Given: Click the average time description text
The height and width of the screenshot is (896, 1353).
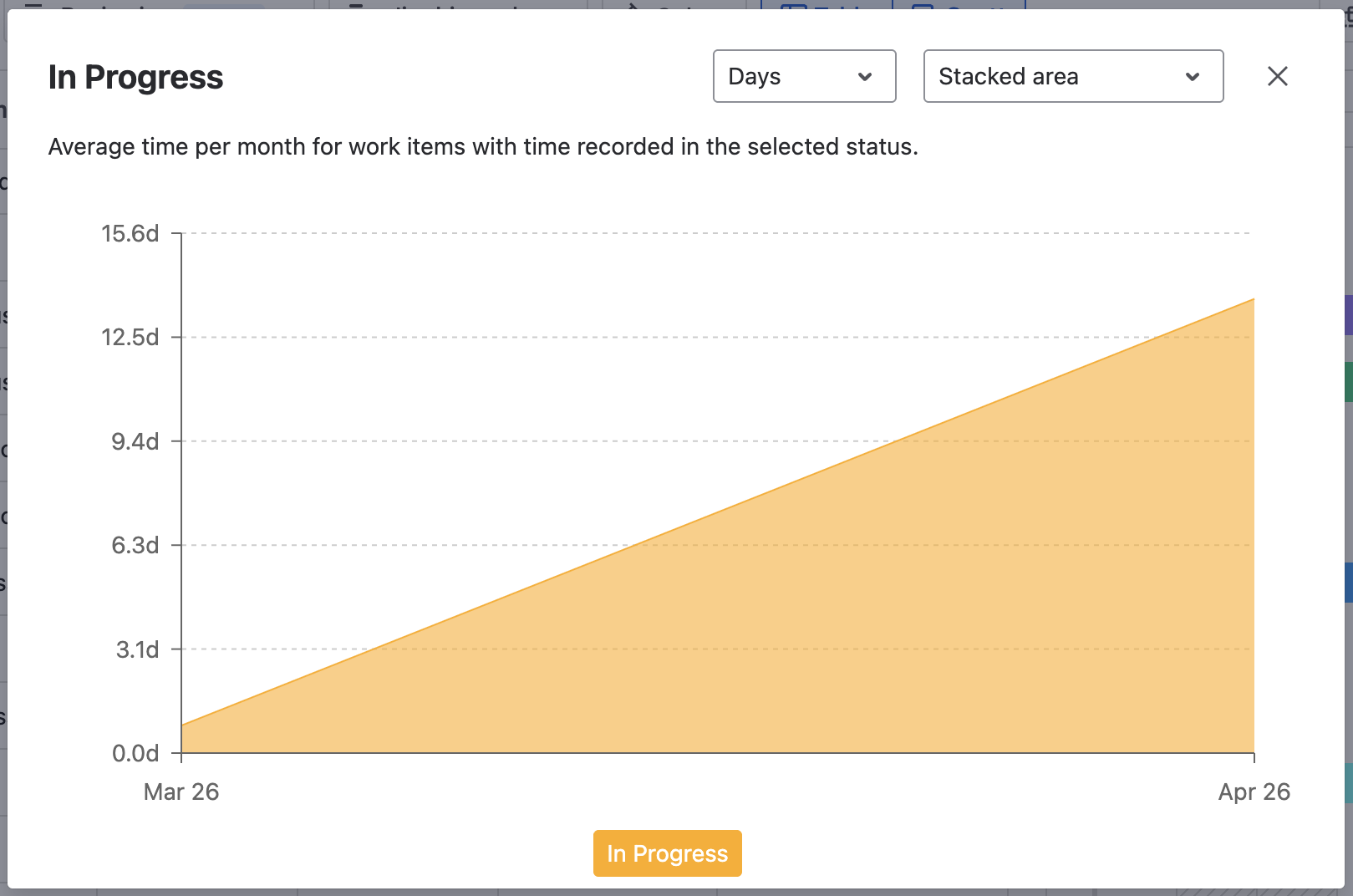Looking at the screenshot, I should coord(483,146).
